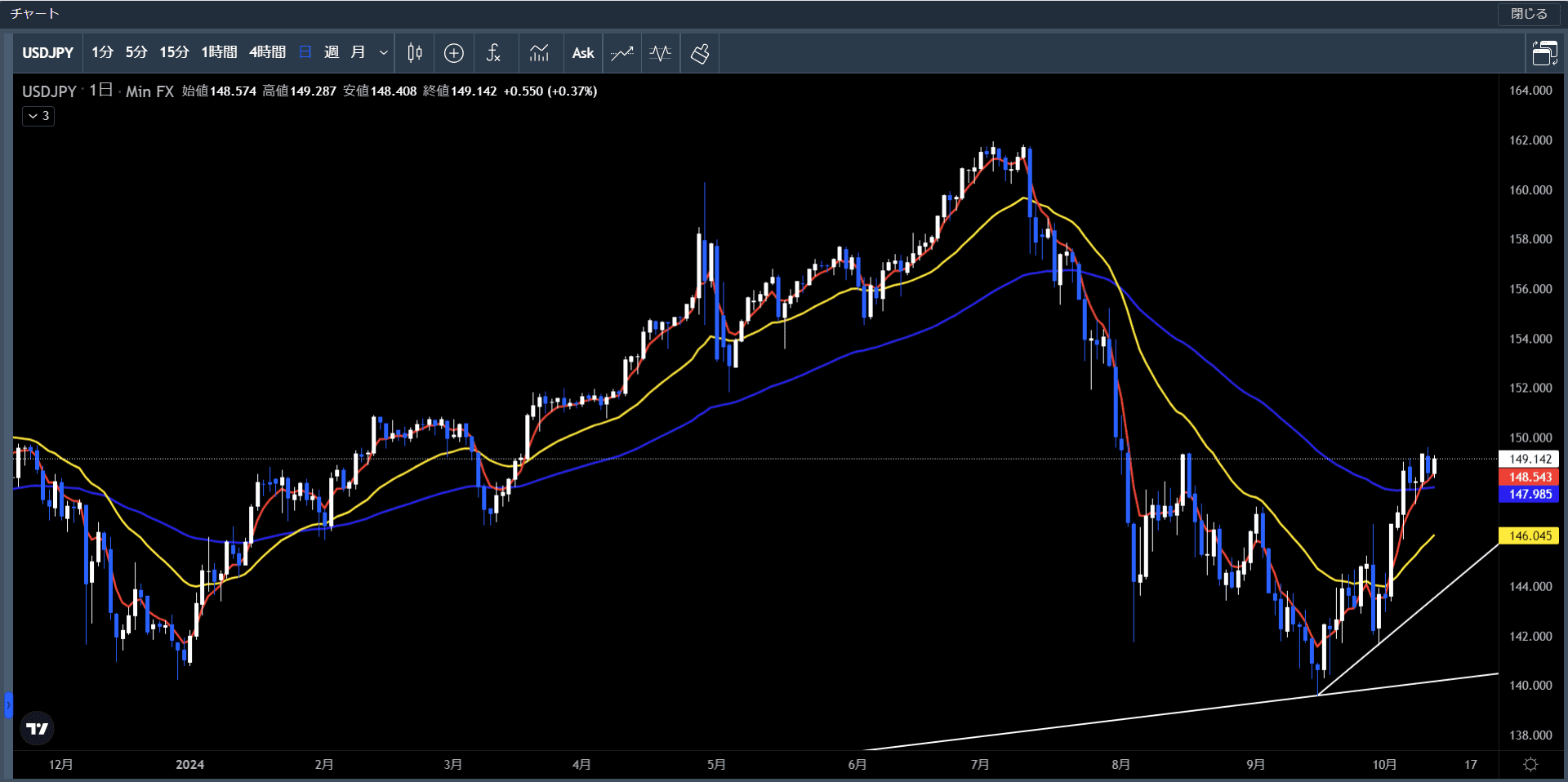The height and width of the screenshot is (782, 1568).
Task: Open the chart template icon
Action: pos(539,53)
